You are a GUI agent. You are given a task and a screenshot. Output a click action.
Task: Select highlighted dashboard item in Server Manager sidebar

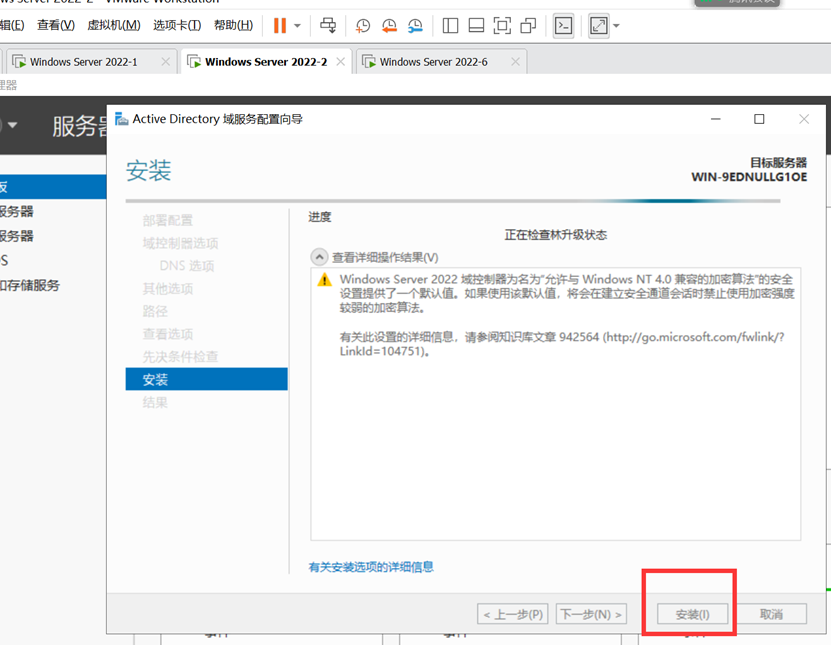click(x=53, y=187)
